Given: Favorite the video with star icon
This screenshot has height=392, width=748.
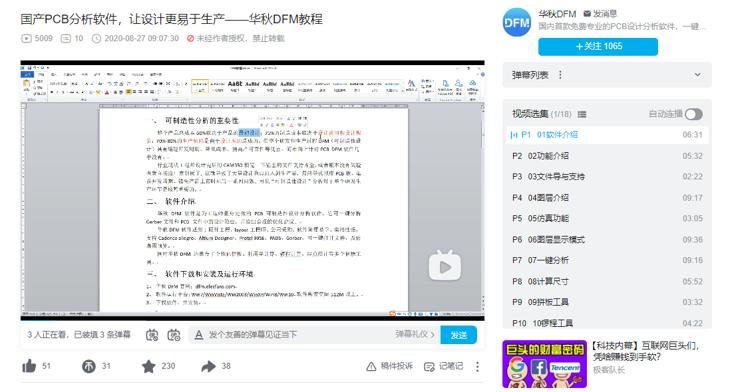Looking at the screenshot, I should pos(149,366).
